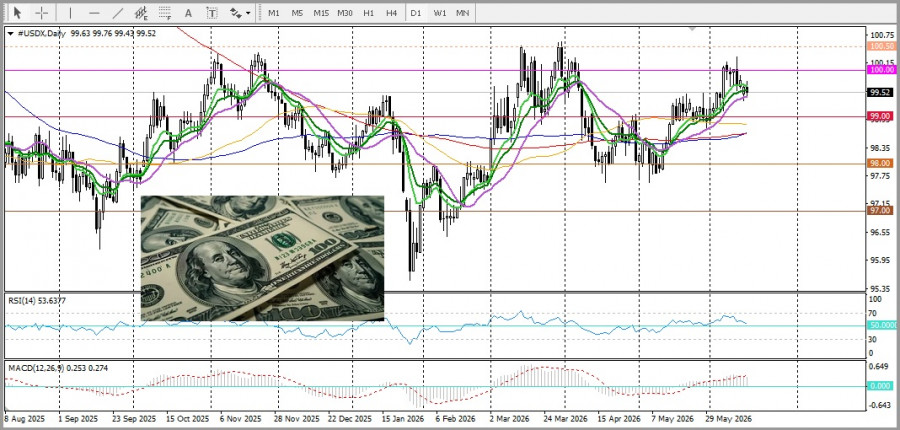
Task: Pick the trendline drawing tool
Action: point(118,12)
